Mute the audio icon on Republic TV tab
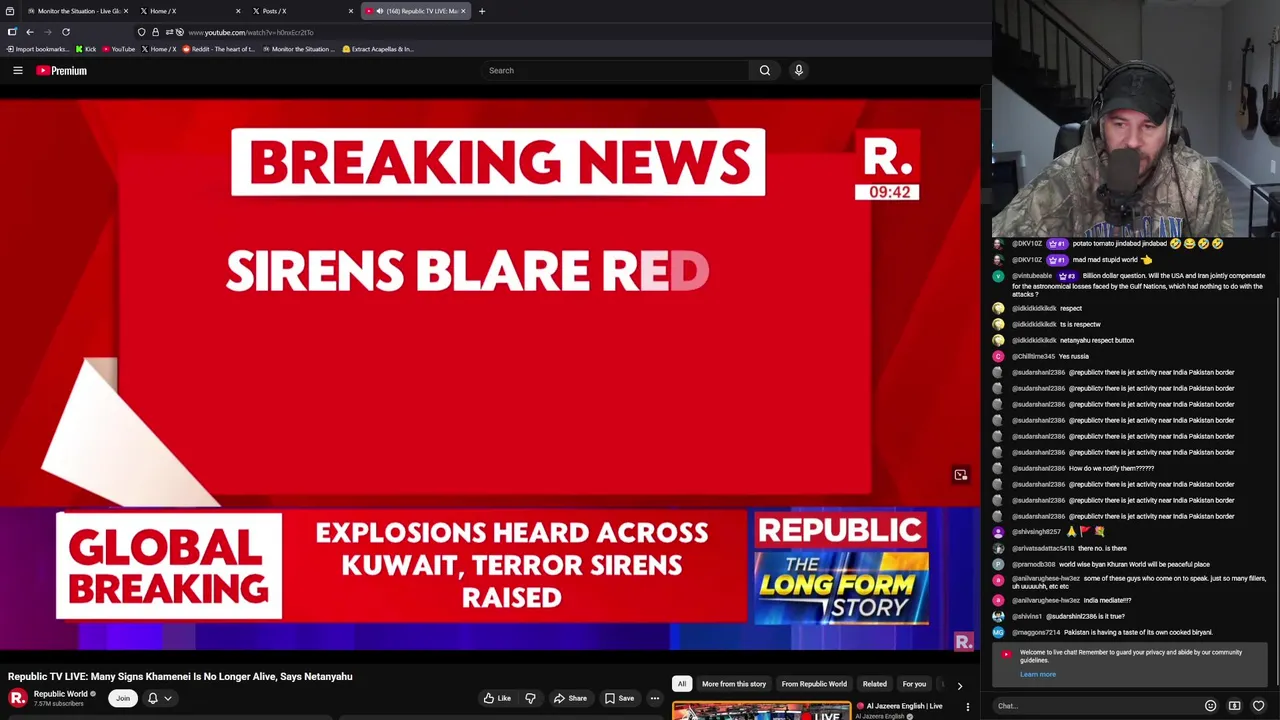This screenshot has height=720, width=1280. point(380,11)
